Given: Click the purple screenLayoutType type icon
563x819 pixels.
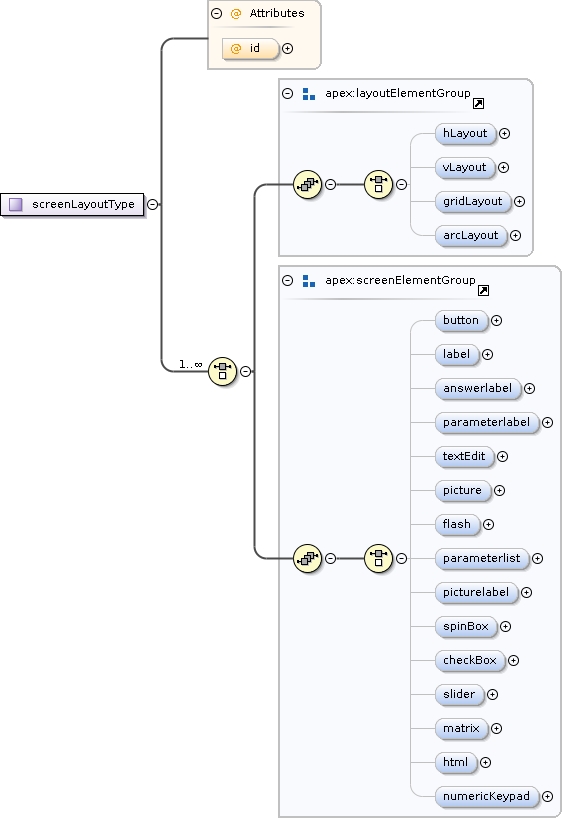Looking at the screenshot, I should [16, 204].
